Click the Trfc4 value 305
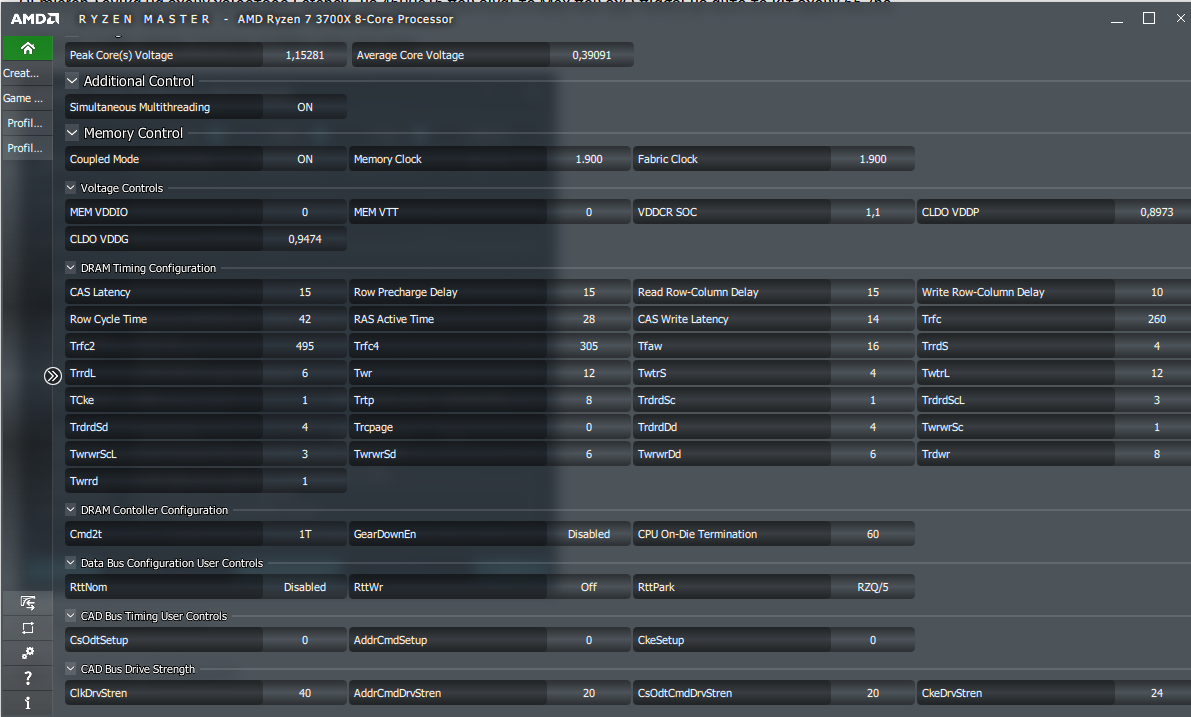This screenshot has width=1191, height=717. click(x=589, y=346)
